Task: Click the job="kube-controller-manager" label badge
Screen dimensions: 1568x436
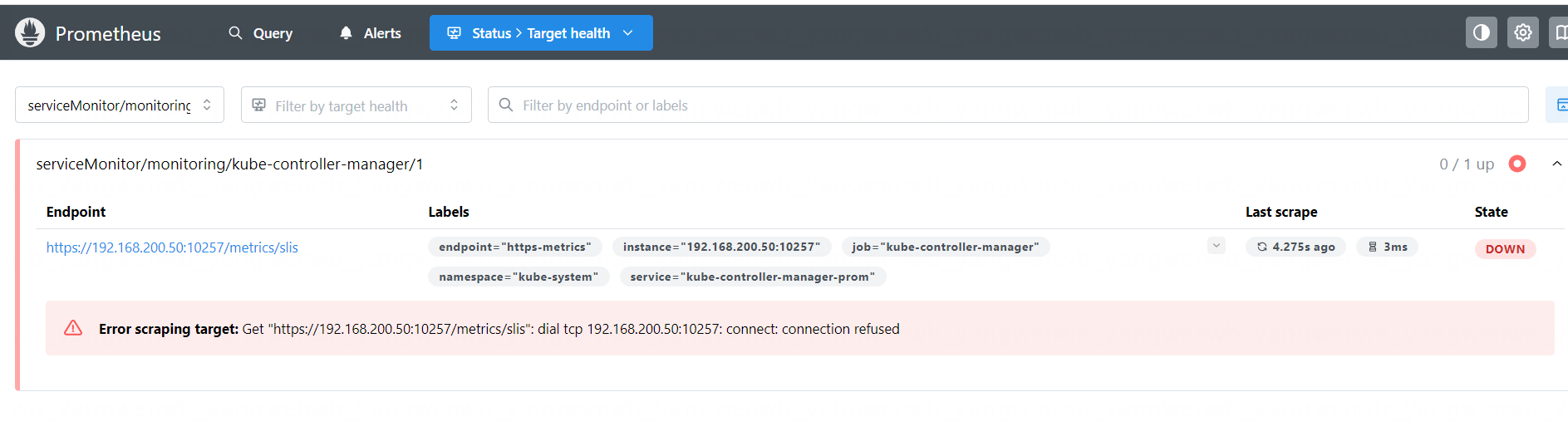Action: 945,247
